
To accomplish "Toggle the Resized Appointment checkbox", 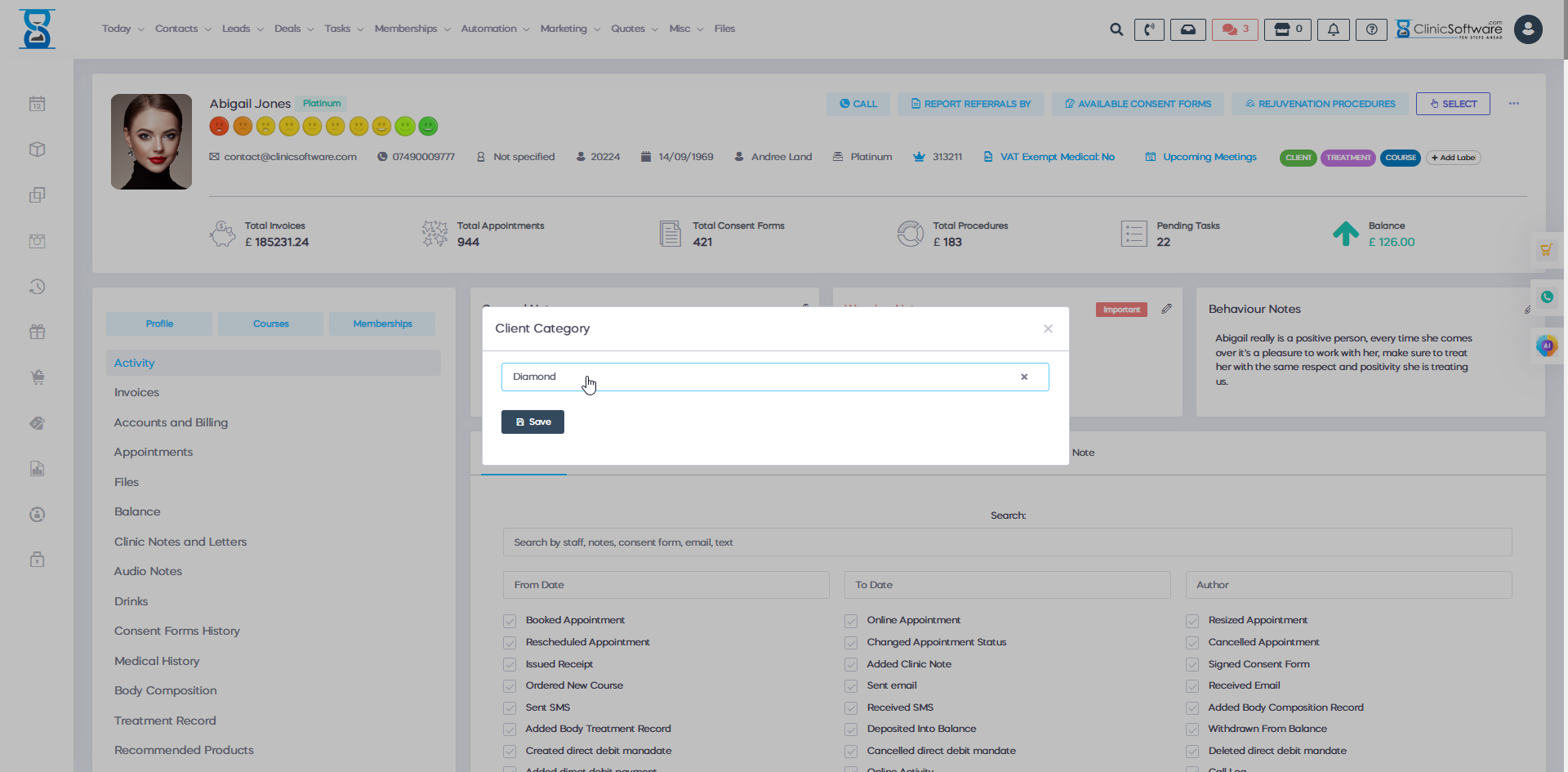I will [x=1192, y=621].
